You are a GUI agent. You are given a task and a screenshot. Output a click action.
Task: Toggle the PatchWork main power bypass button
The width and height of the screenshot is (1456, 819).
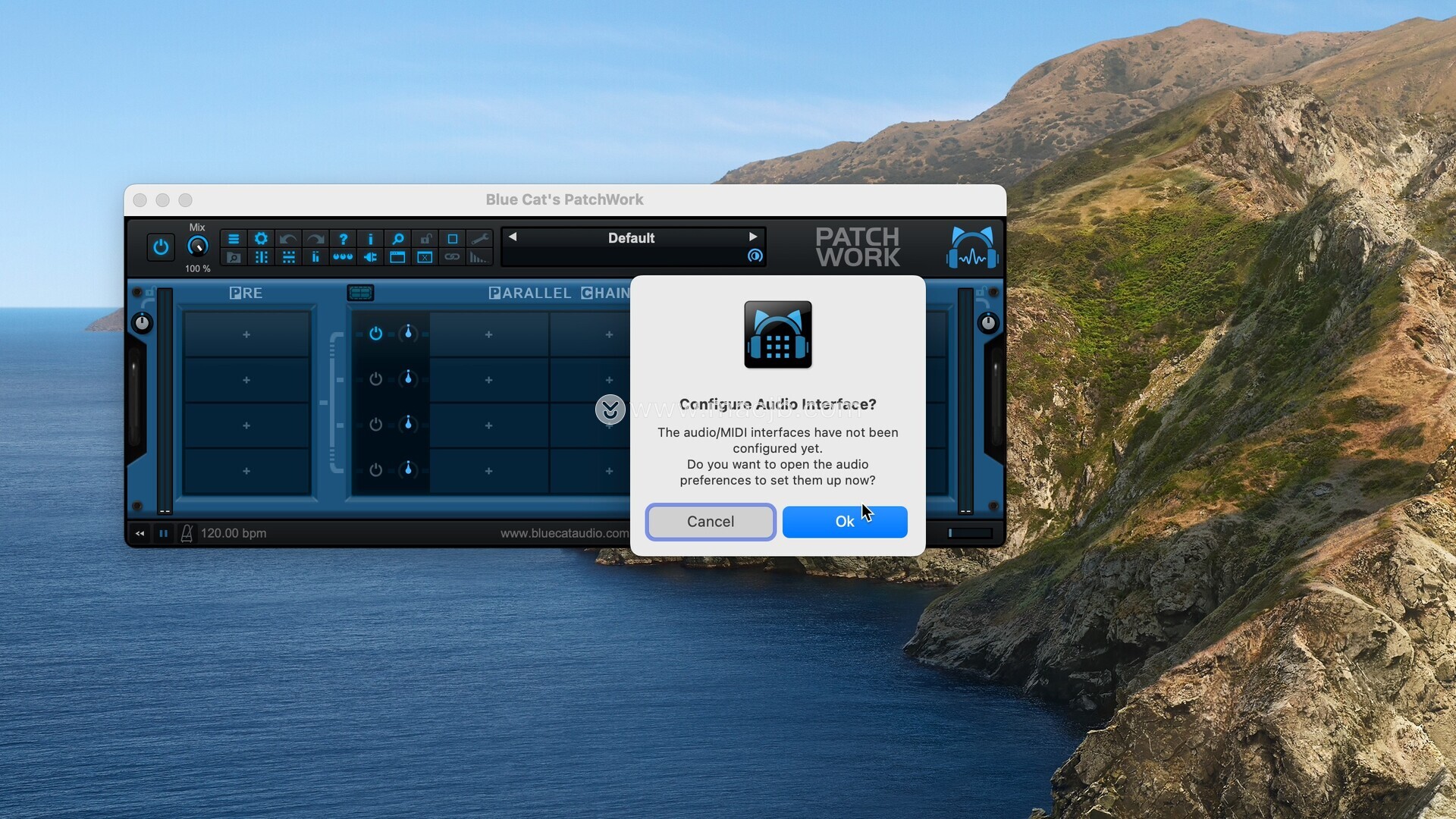(x=161, y=247)
